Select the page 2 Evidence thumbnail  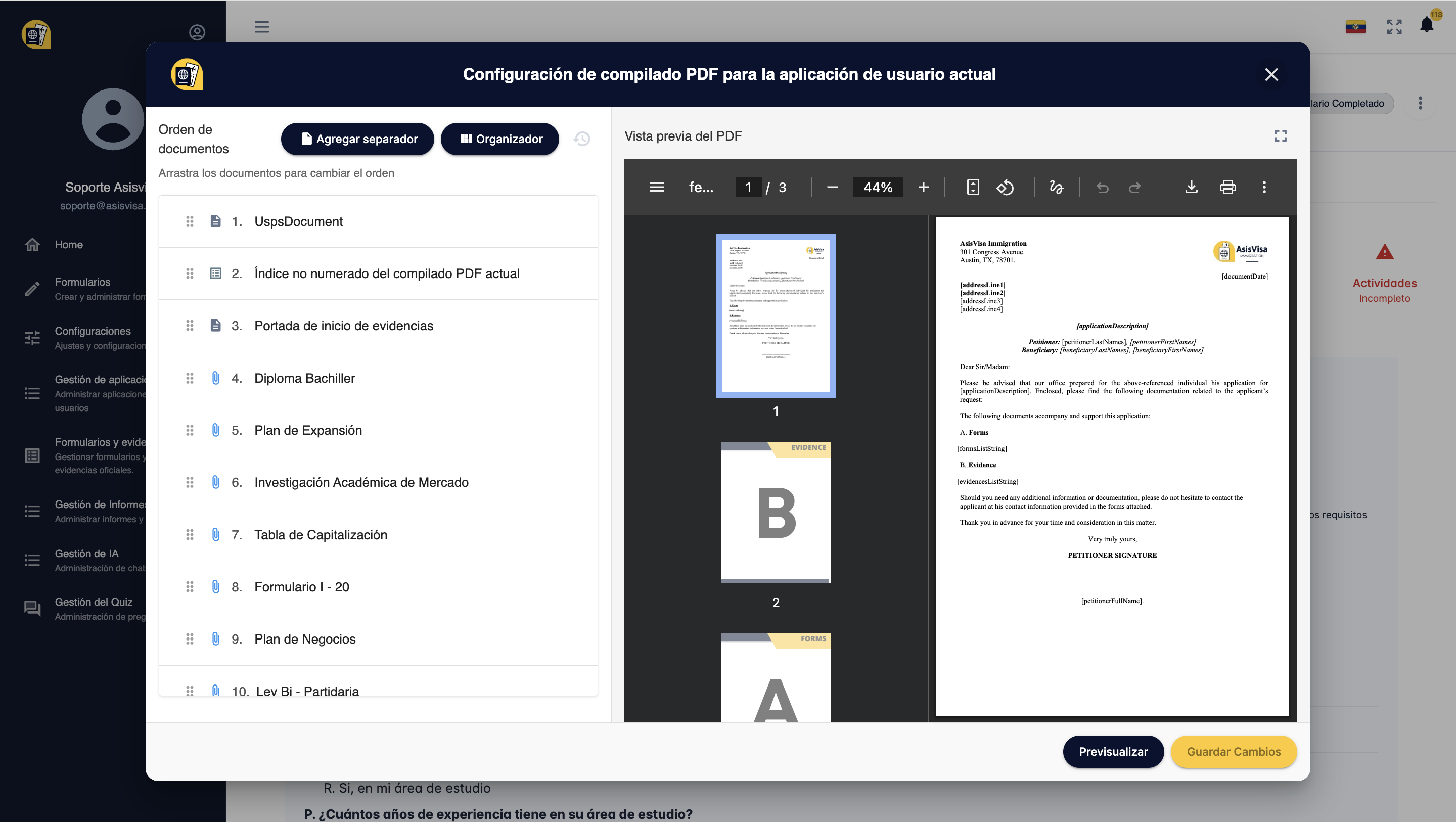point(776,512)
